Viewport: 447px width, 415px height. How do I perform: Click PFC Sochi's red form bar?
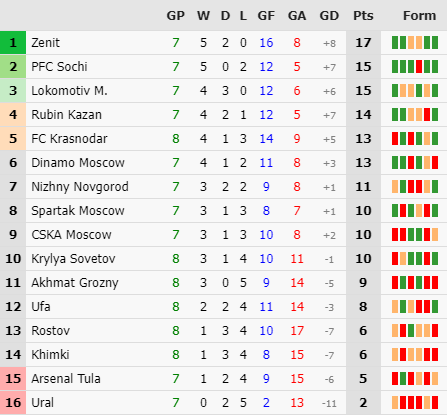pyautogui.click(x=419, y=67)
